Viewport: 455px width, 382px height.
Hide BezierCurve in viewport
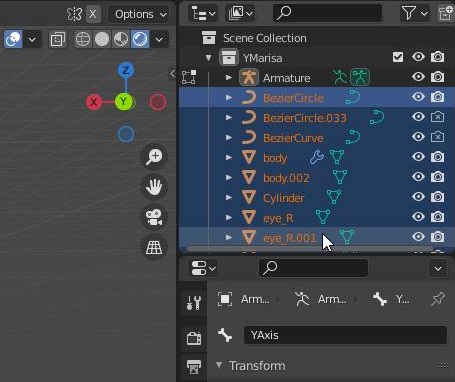tap(418, 137)
